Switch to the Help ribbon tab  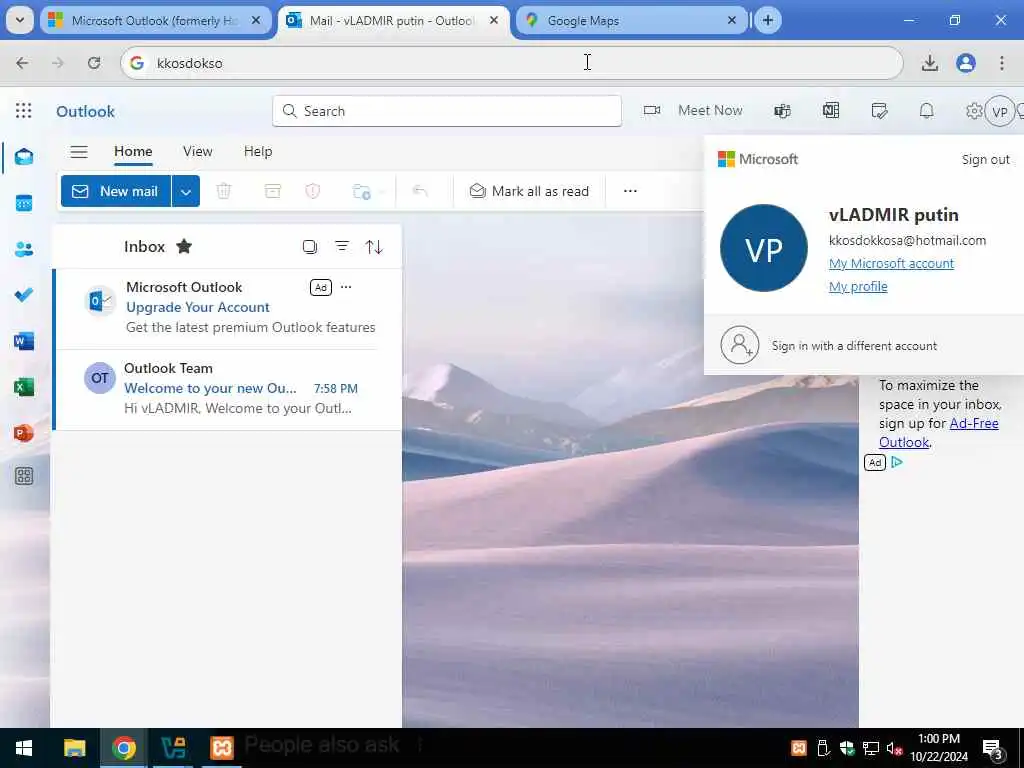click(258, 152)
